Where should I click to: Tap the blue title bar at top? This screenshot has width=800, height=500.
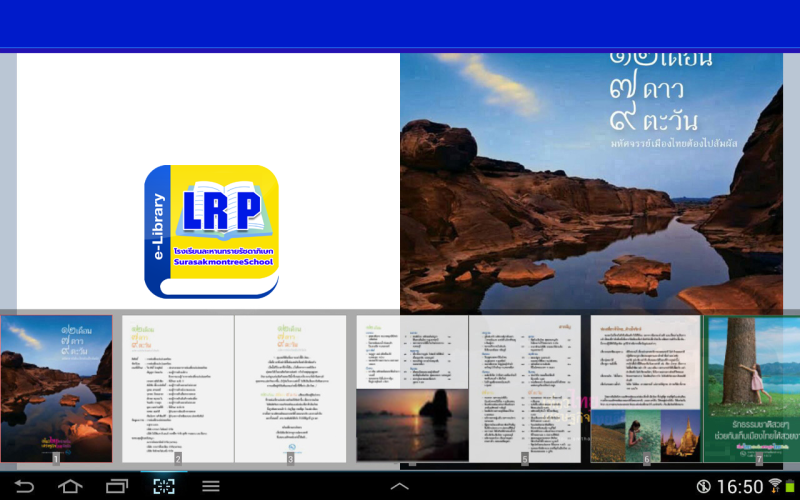click(400, 23)
